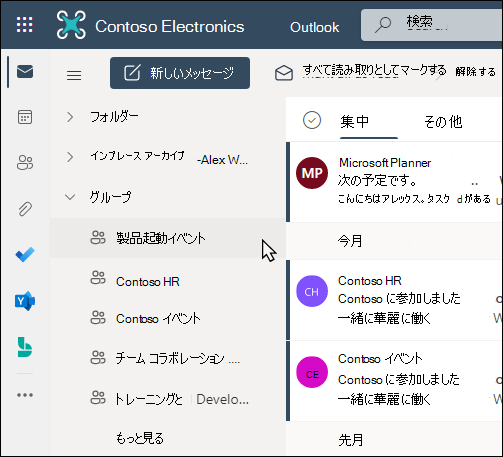503x457 pixels.
Task: Click in the 検索 search box
Action: click(432, 25)
